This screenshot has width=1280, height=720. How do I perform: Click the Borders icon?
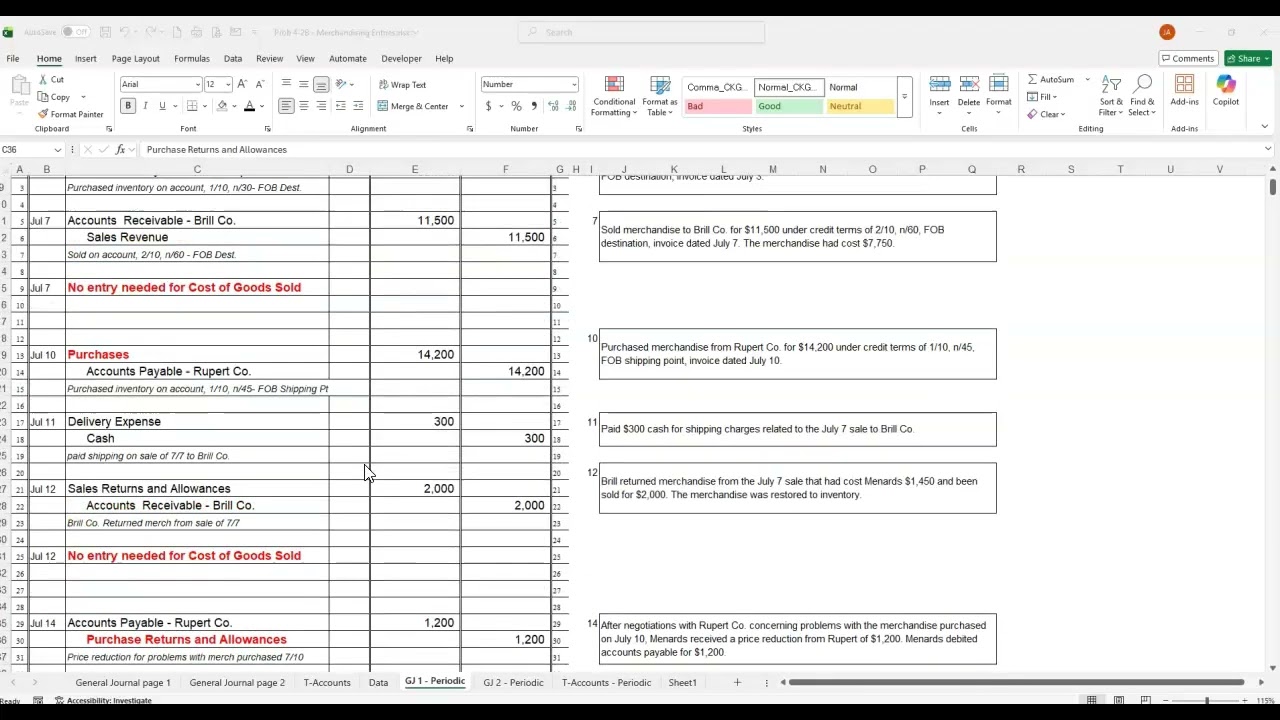tap(192, 106)
